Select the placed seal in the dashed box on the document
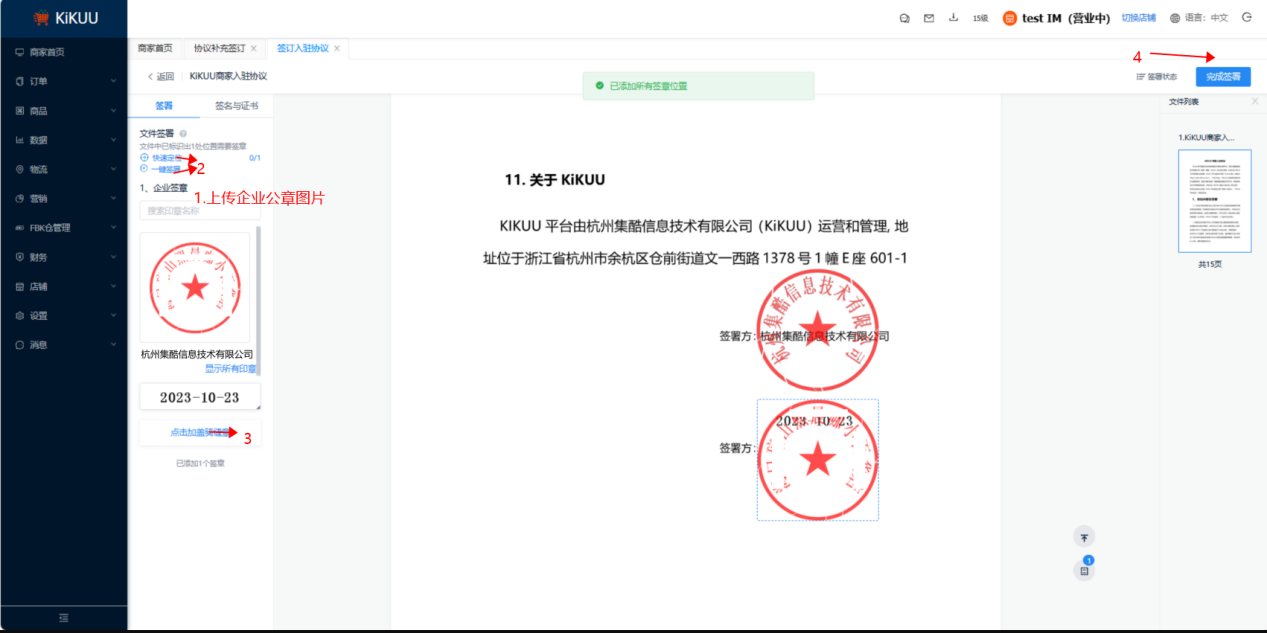This screenshot has height=633, width=1267. click(x=818, y=460)
